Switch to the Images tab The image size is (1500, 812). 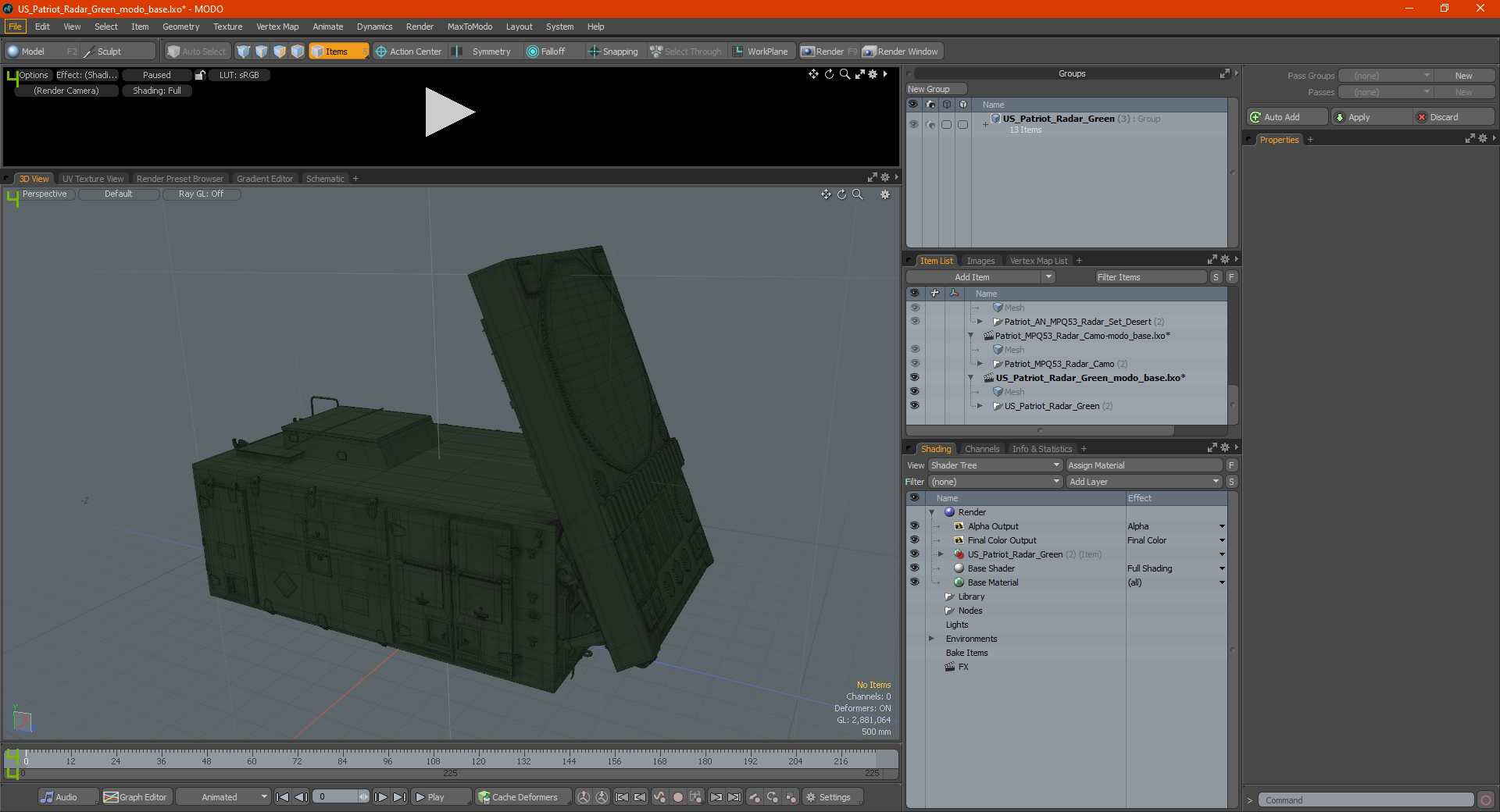click(x=980, y=261)
